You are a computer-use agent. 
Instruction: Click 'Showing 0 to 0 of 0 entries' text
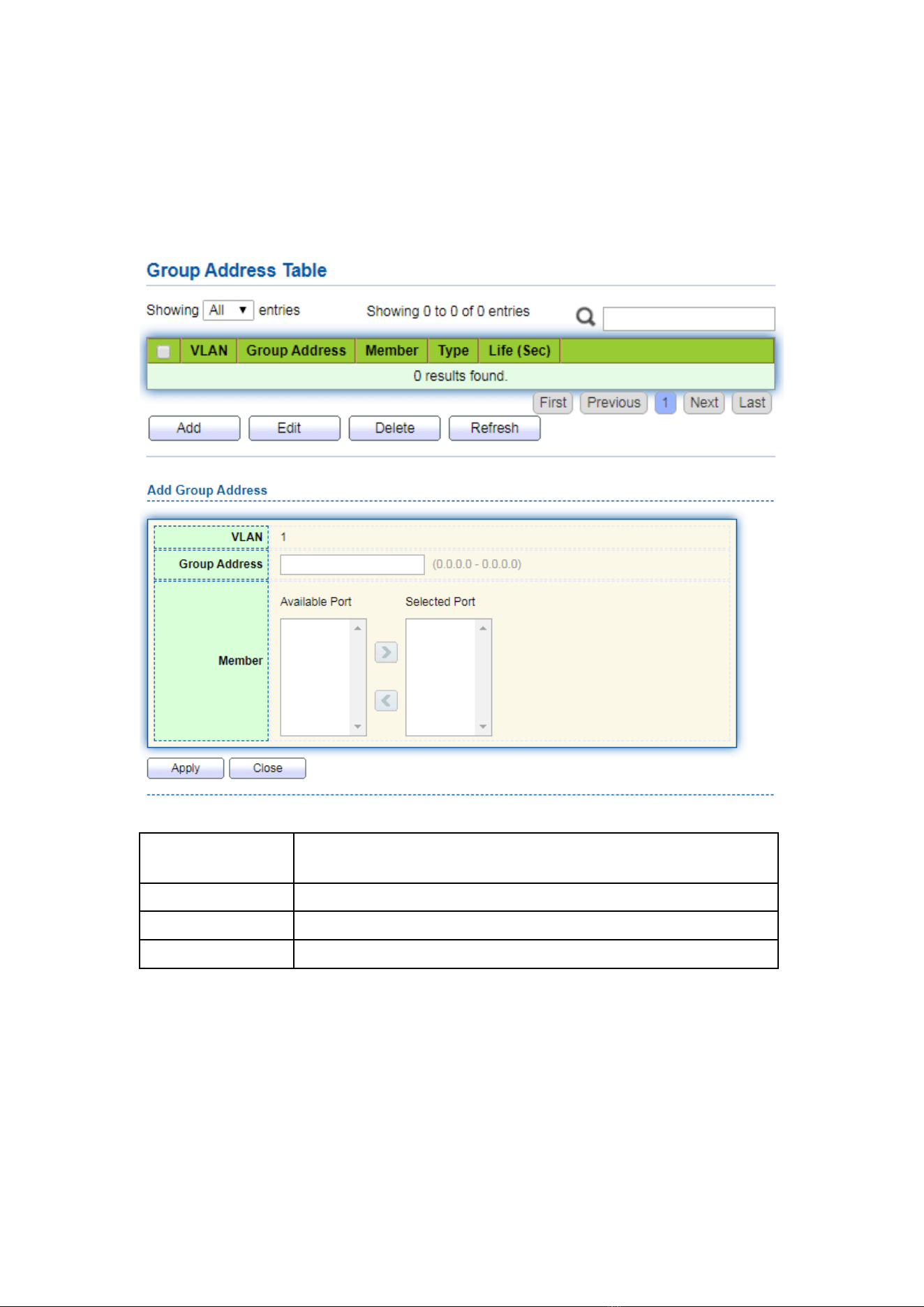(448, 311)
